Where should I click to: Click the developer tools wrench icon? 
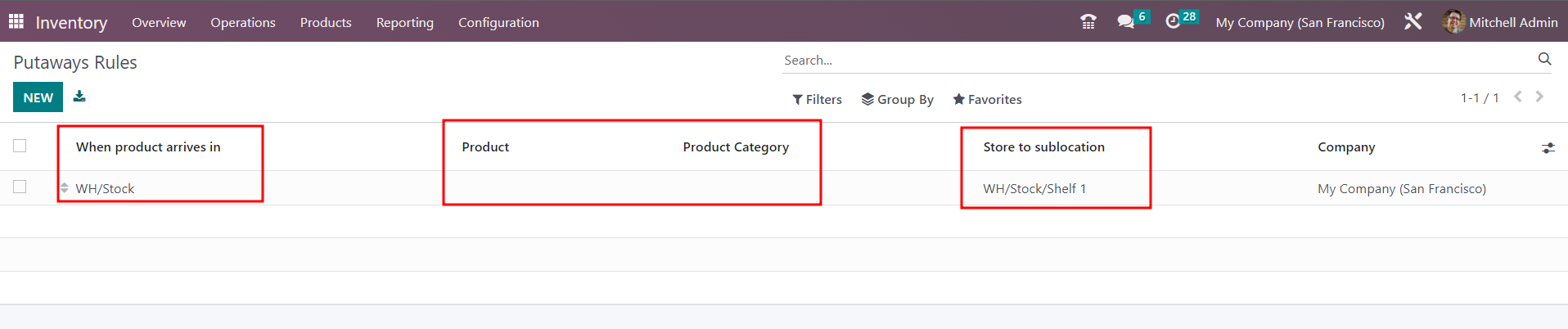(x=1413, y=22)
